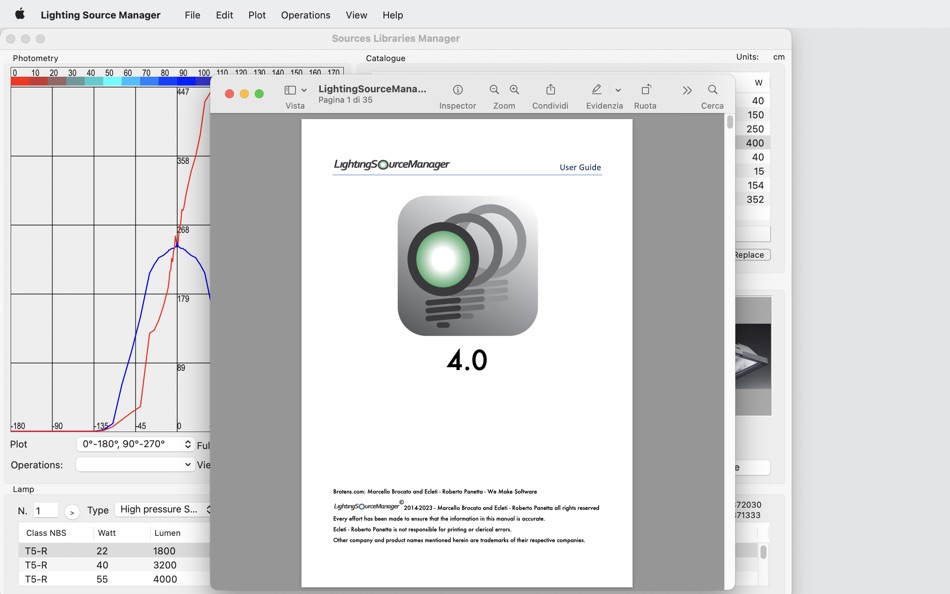950x594 pixels.
Task: Select catalogue row with wattage 15
Action: click(x=752, y=172)
